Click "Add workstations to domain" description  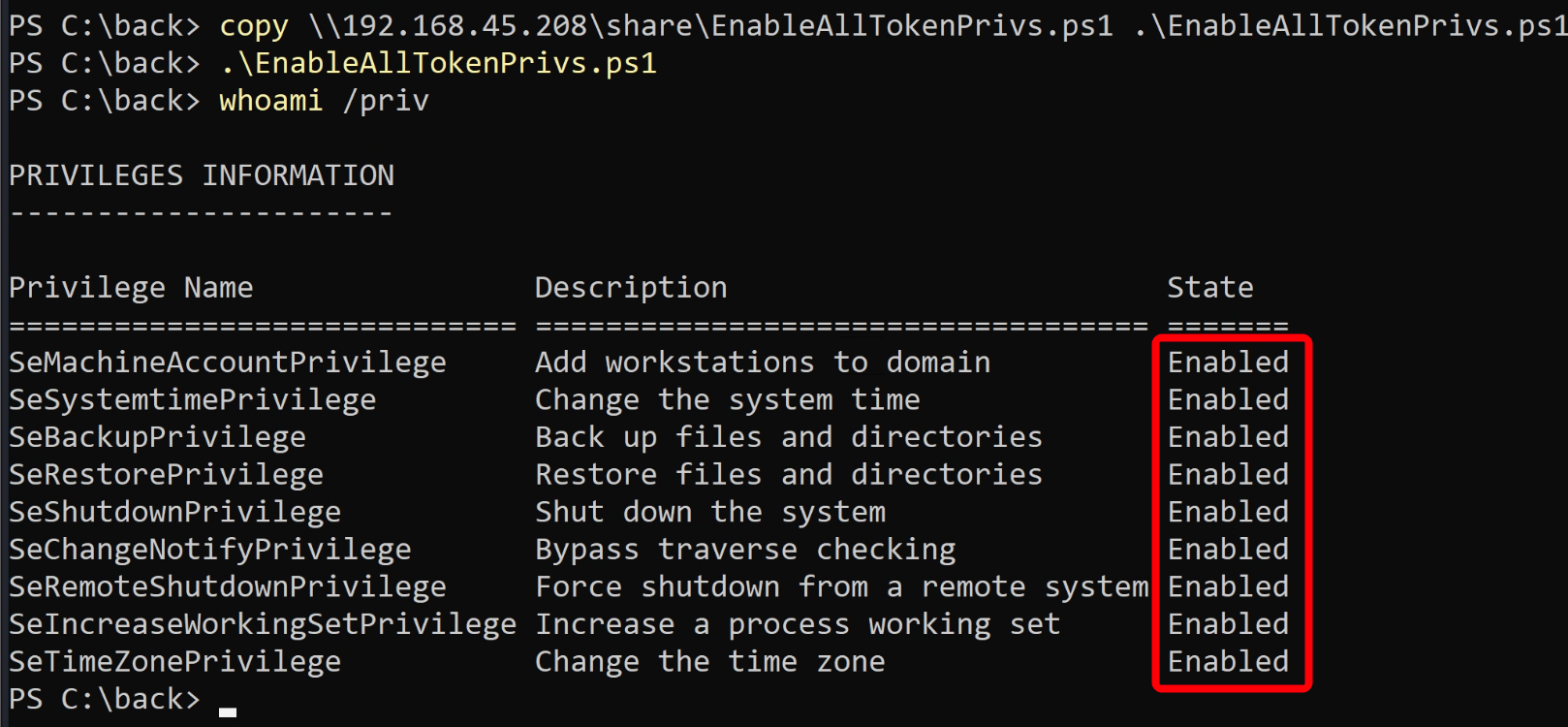pos(763,363)
